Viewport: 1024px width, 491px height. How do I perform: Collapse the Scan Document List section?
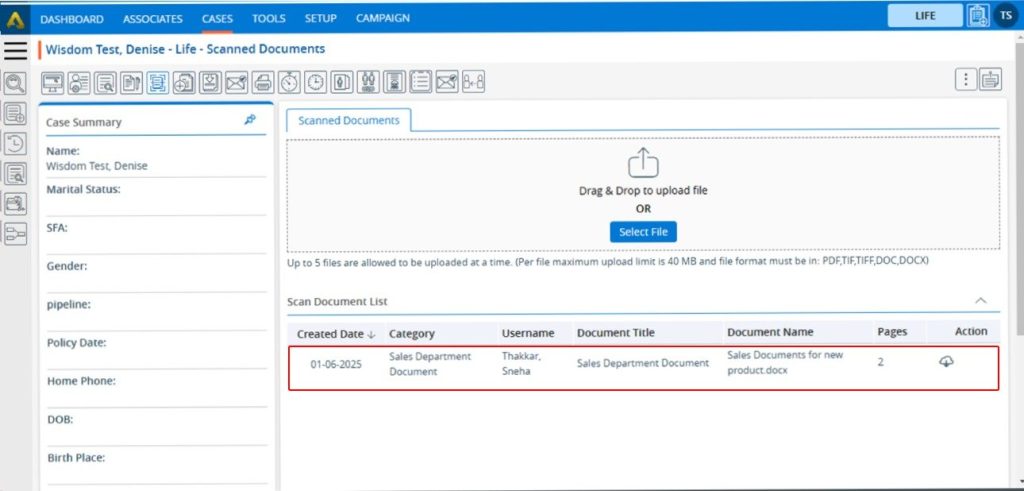coord(981,300)
